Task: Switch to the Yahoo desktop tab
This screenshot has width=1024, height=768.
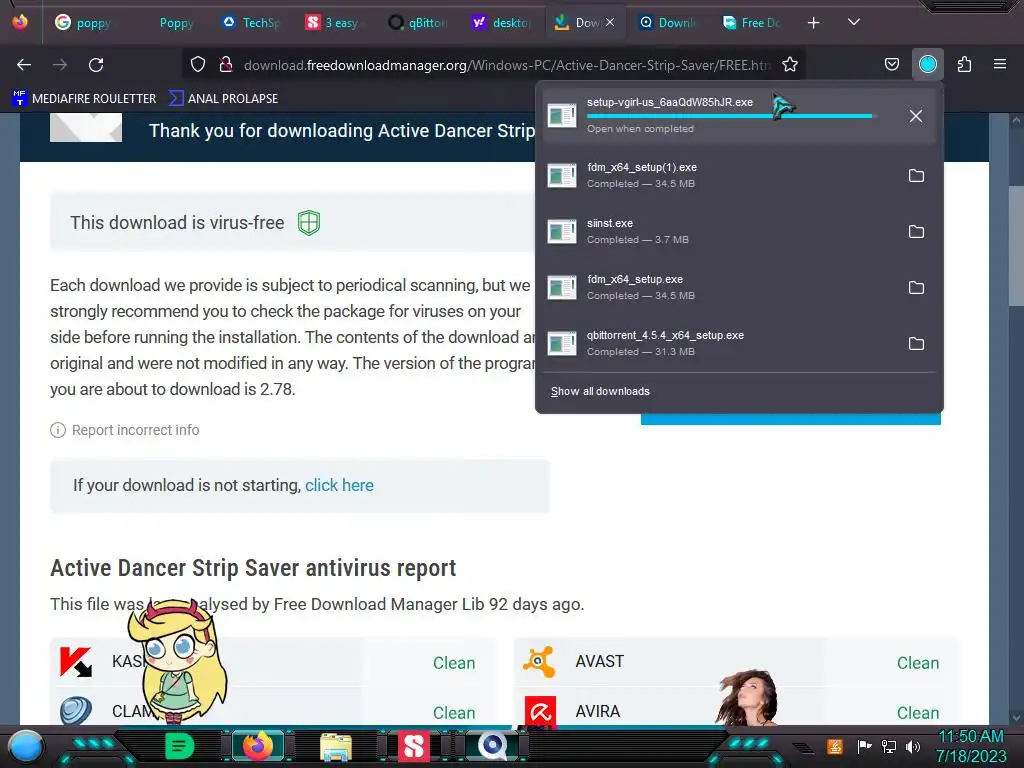Action: tap(502, 23)
